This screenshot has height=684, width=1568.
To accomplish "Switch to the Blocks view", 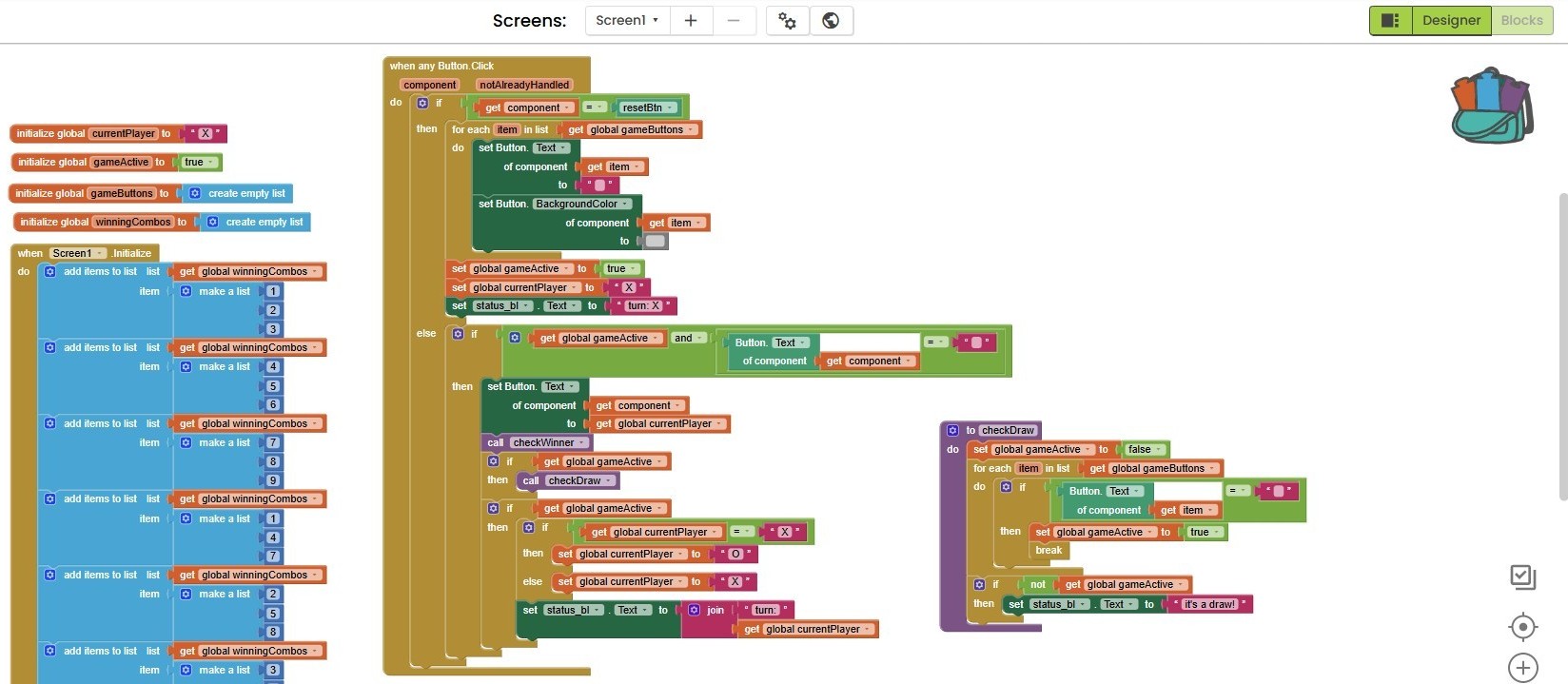I will [1521, 20].
